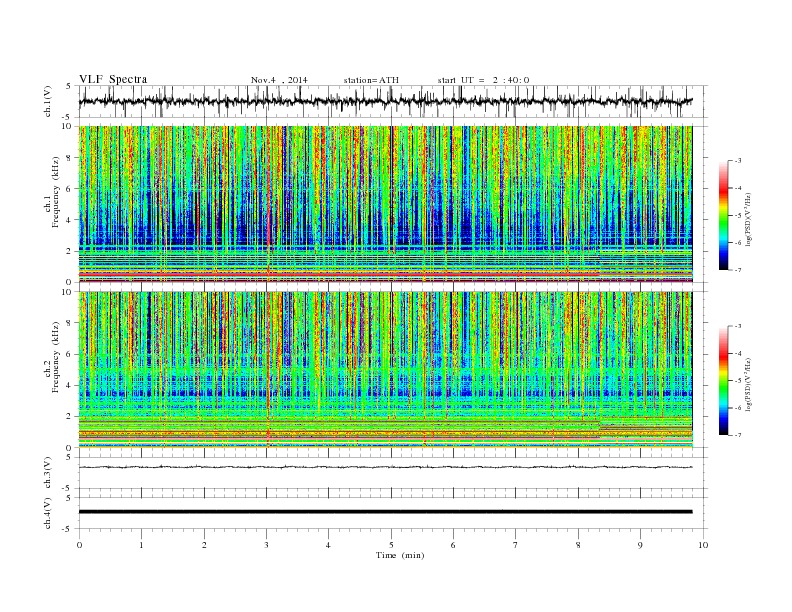
Task: Click the thick black ch.4 trace
Action: [385, 512]
